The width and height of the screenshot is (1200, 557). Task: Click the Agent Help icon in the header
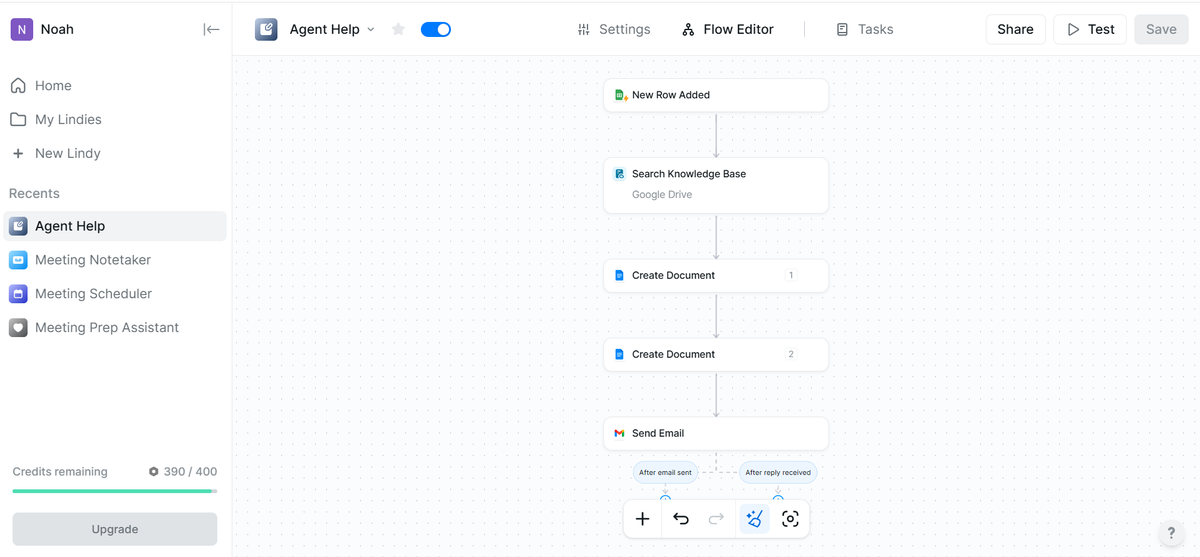(266, 29)
